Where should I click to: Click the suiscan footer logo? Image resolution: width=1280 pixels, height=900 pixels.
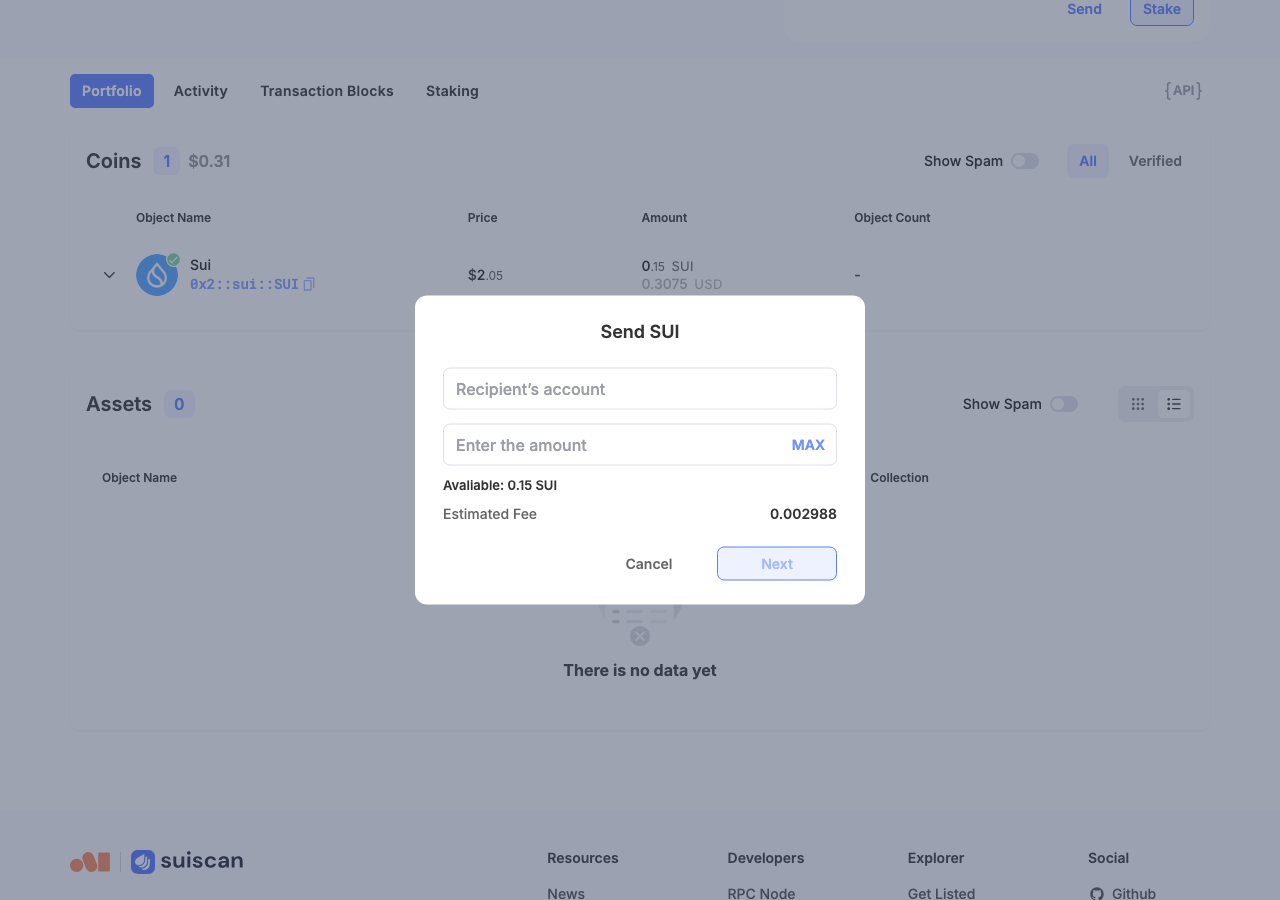click(x=187, y=861)
